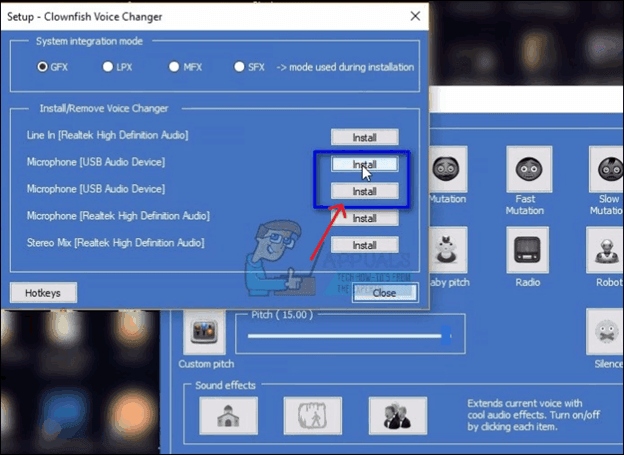The height and width of the screenshot is (455, 624).
Task: Toggle the middle walking-figure sound effect
Action: [x=305, y=415]
